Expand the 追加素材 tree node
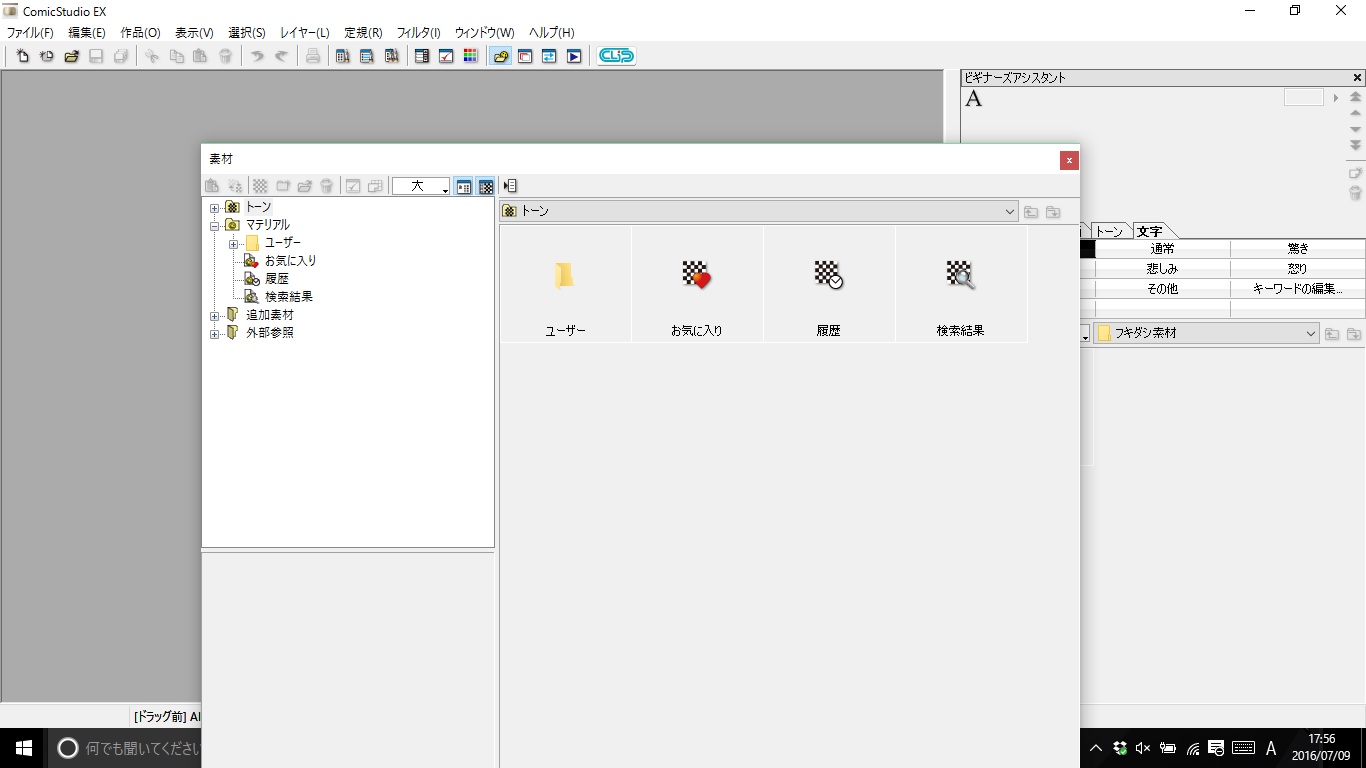1366x768 pixels. pos(215,316)
